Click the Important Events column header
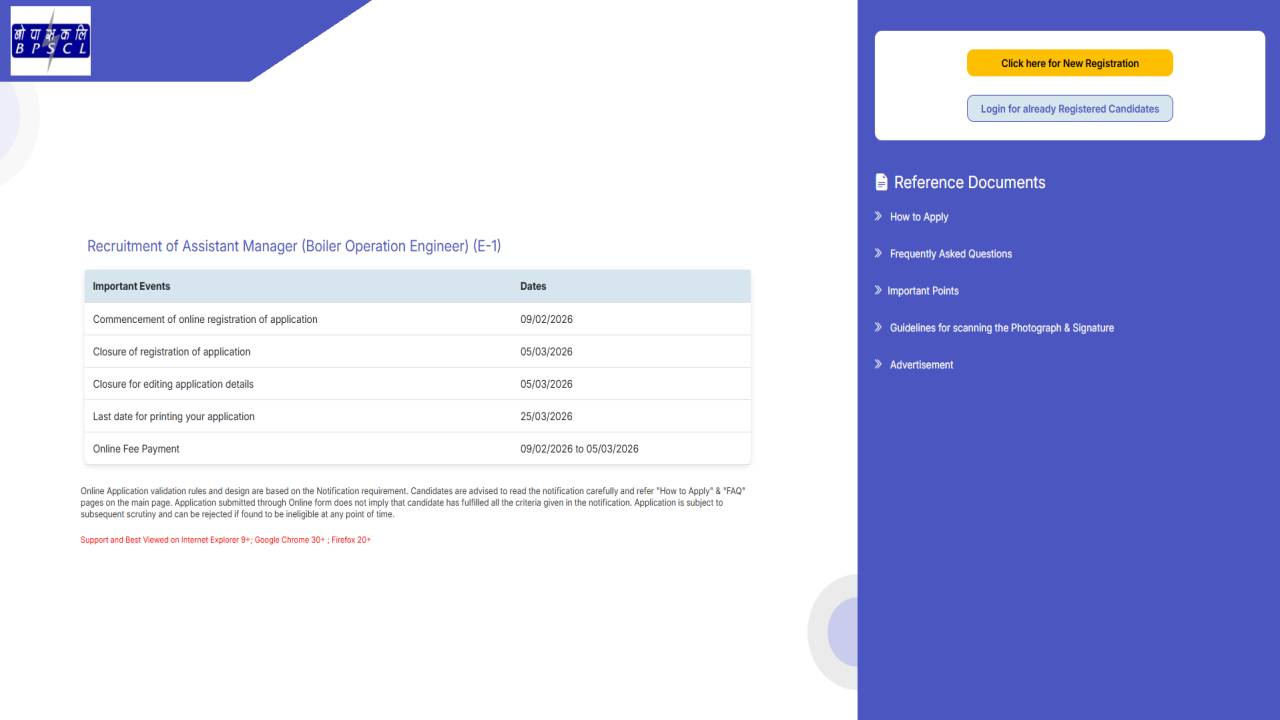1280x720 pixels. click(131, 286)
